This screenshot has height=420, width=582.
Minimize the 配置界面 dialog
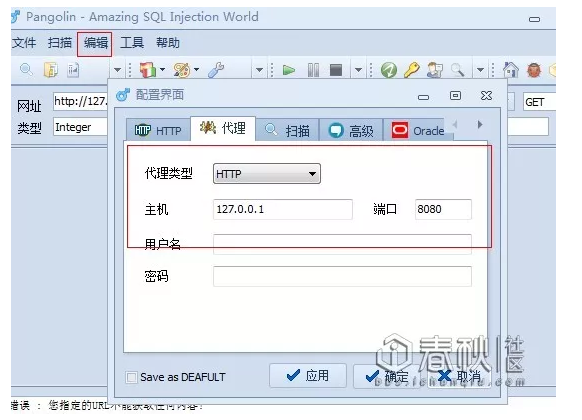423,97
